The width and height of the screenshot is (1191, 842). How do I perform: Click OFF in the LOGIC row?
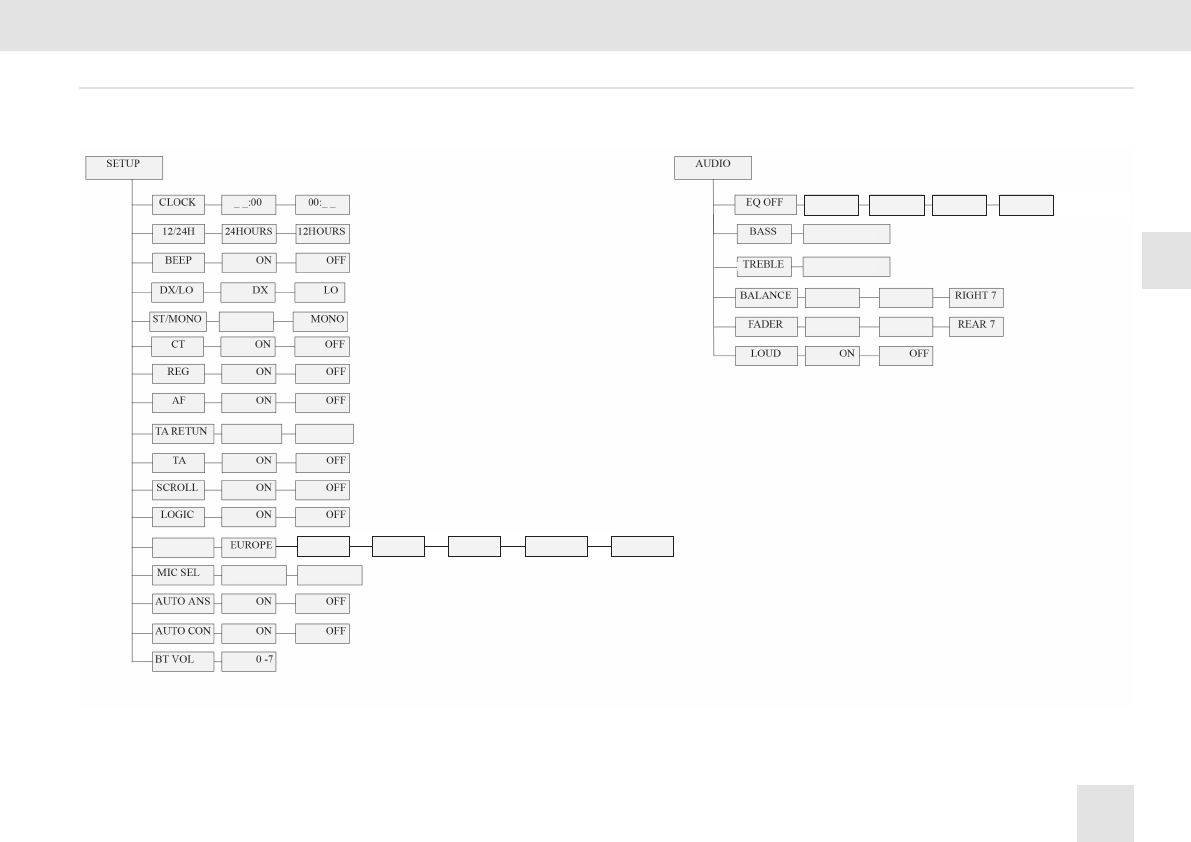(x=322, y=517)
